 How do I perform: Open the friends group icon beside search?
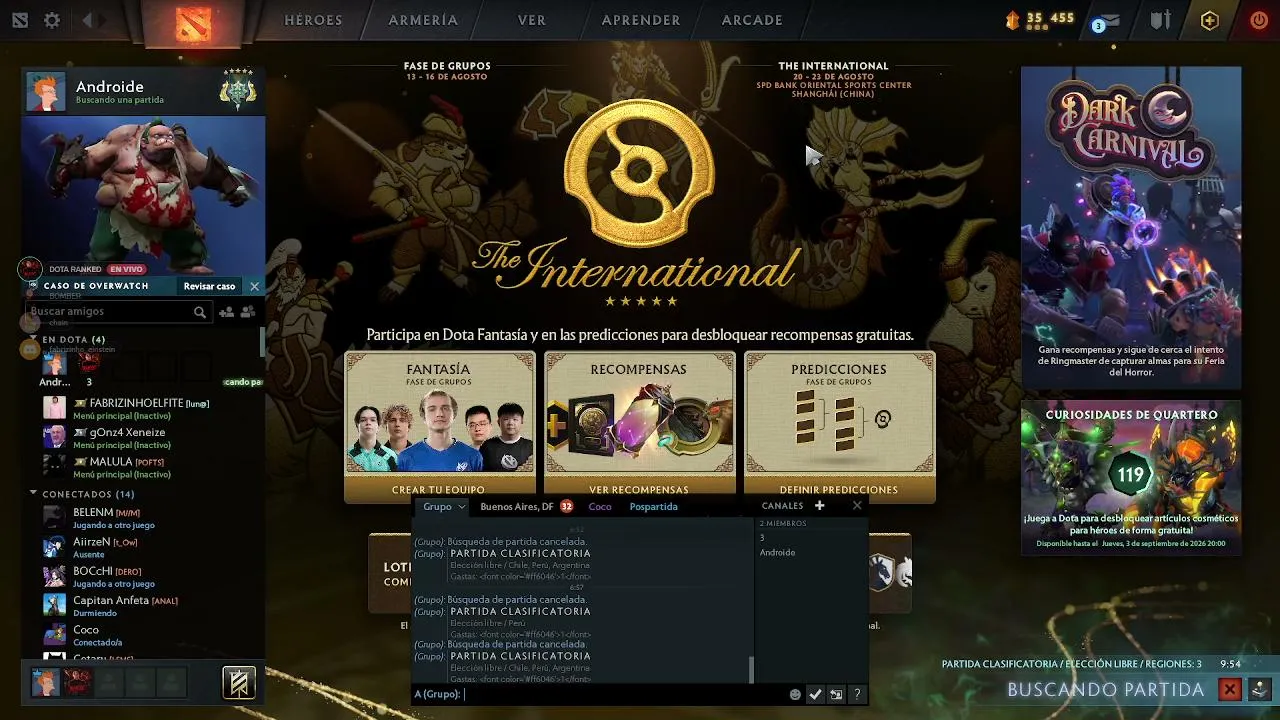246,312
